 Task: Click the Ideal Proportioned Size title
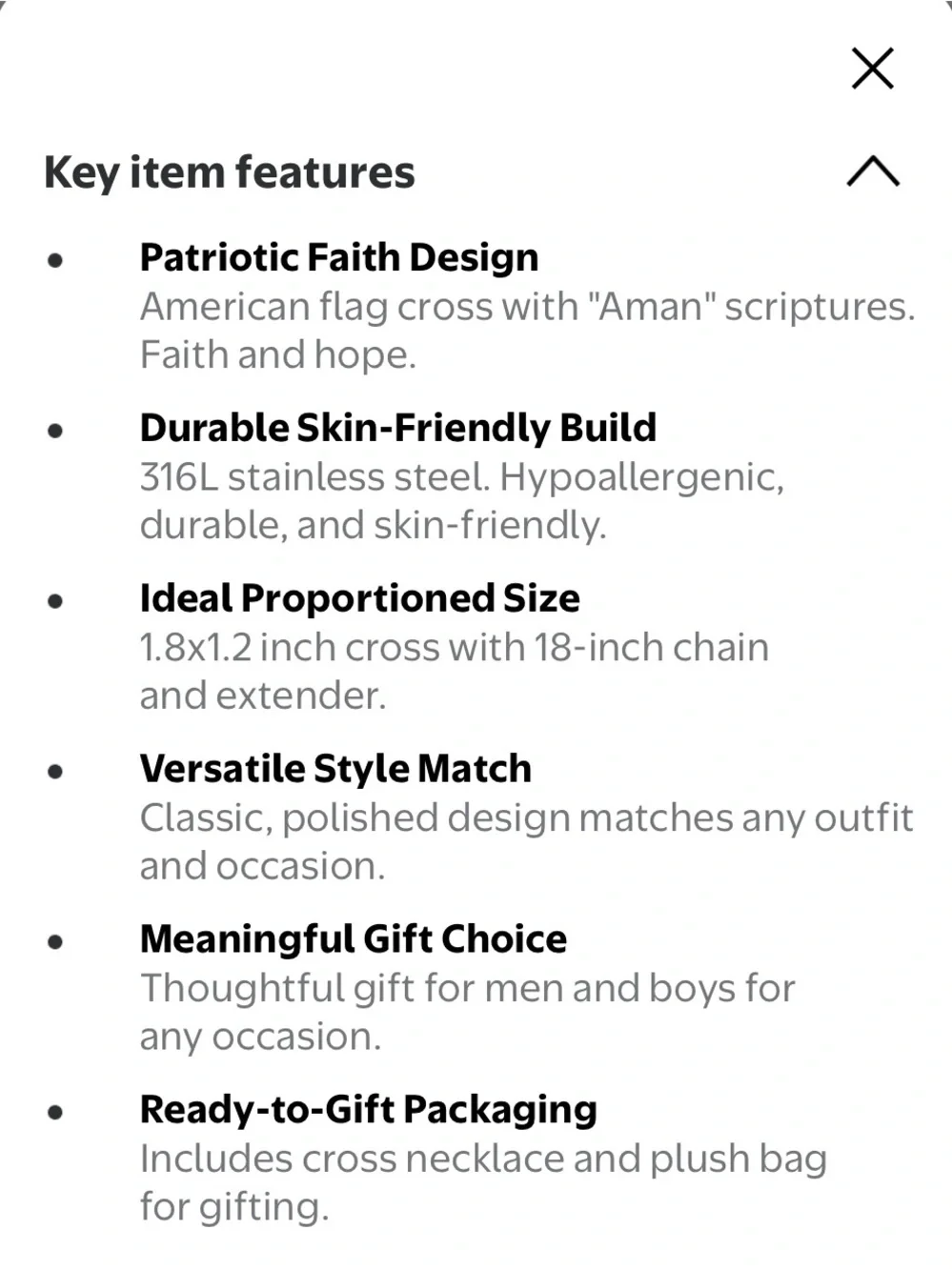pos(360,598)
